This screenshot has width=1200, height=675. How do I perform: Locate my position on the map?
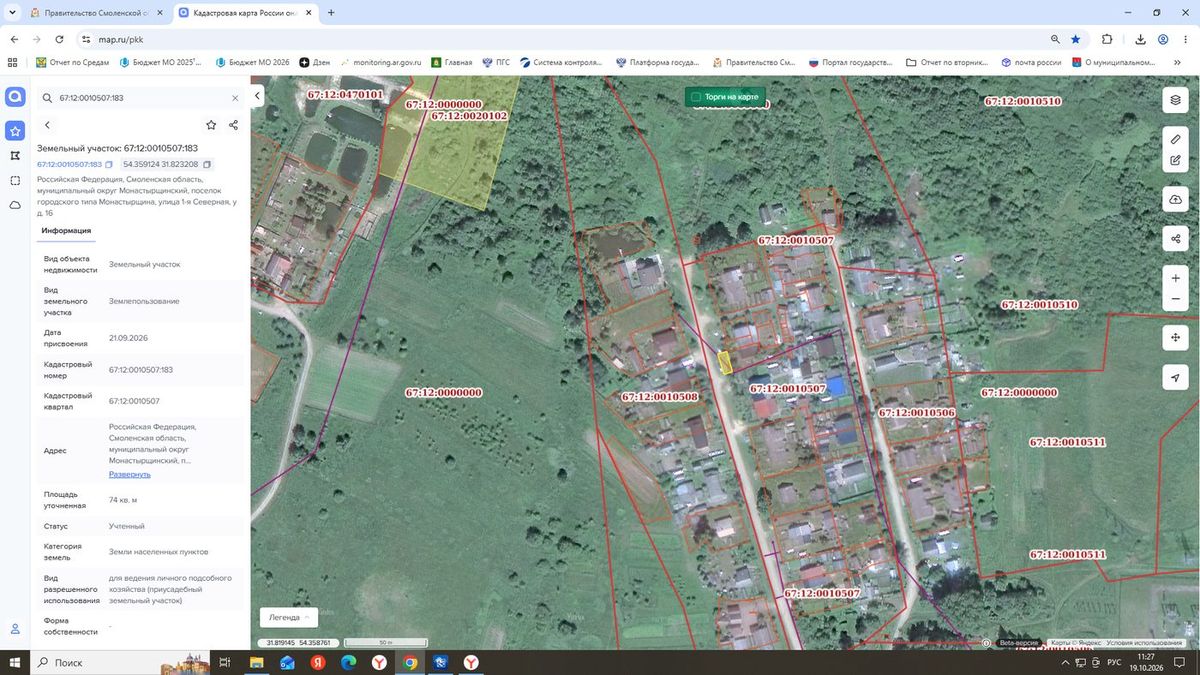(x=1175, y=377)
